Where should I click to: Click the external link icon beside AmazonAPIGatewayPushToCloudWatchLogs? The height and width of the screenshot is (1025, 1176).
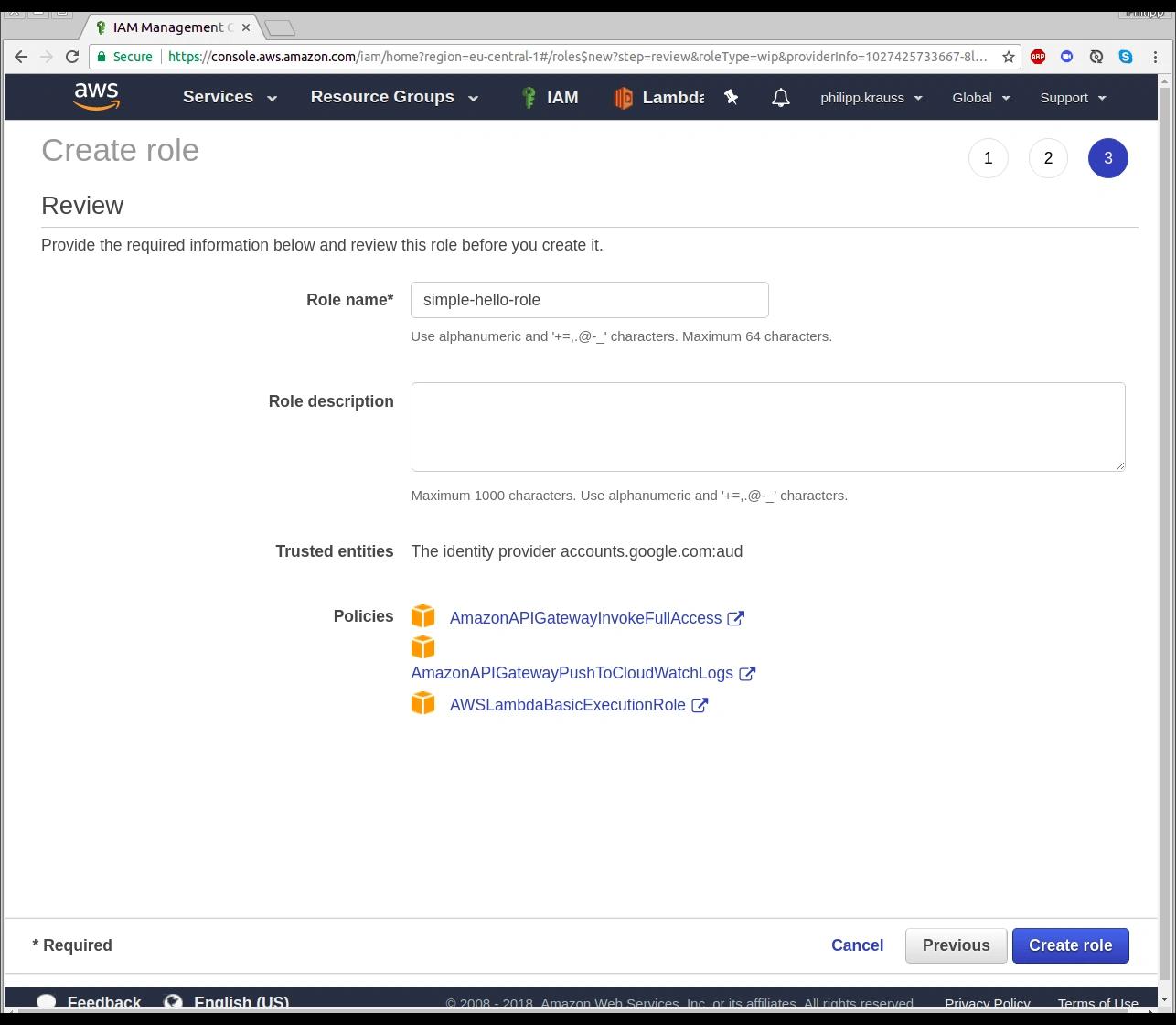coord(747,673)
